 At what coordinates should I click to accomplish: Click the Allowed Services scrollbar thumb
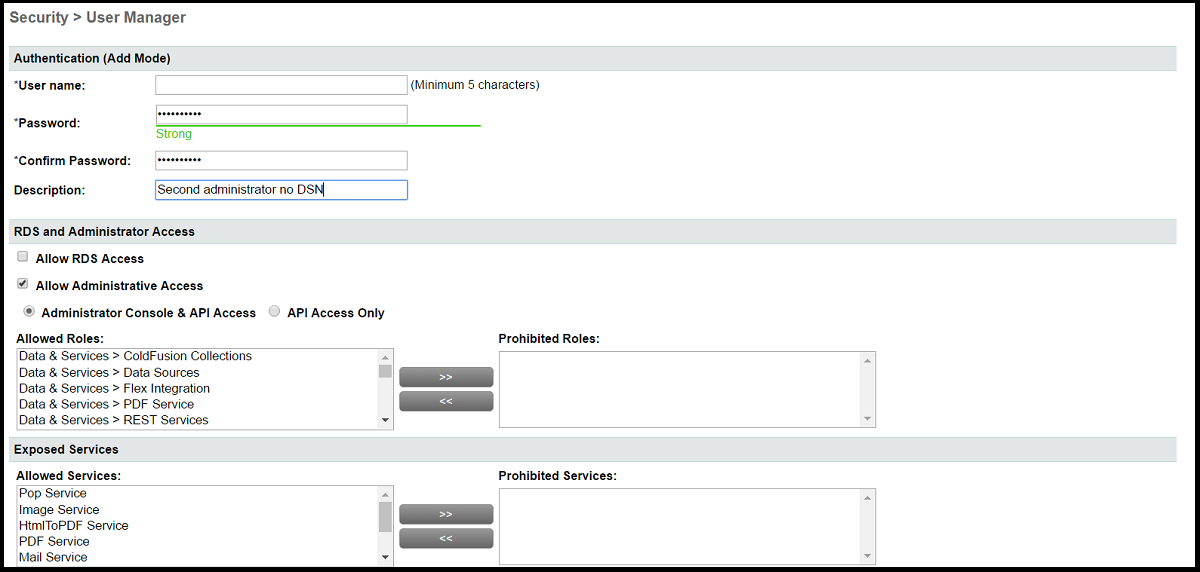click(385, 516)
